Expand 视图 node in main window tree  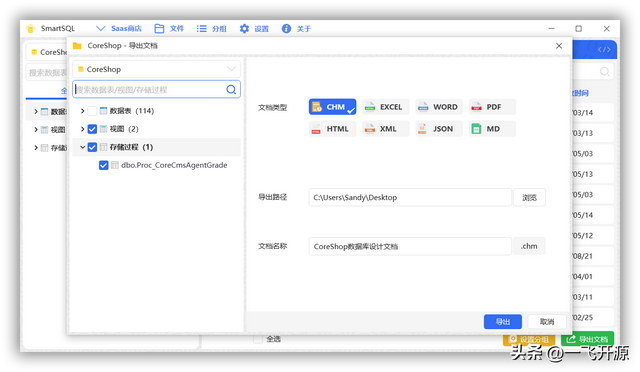coord(36,130)
